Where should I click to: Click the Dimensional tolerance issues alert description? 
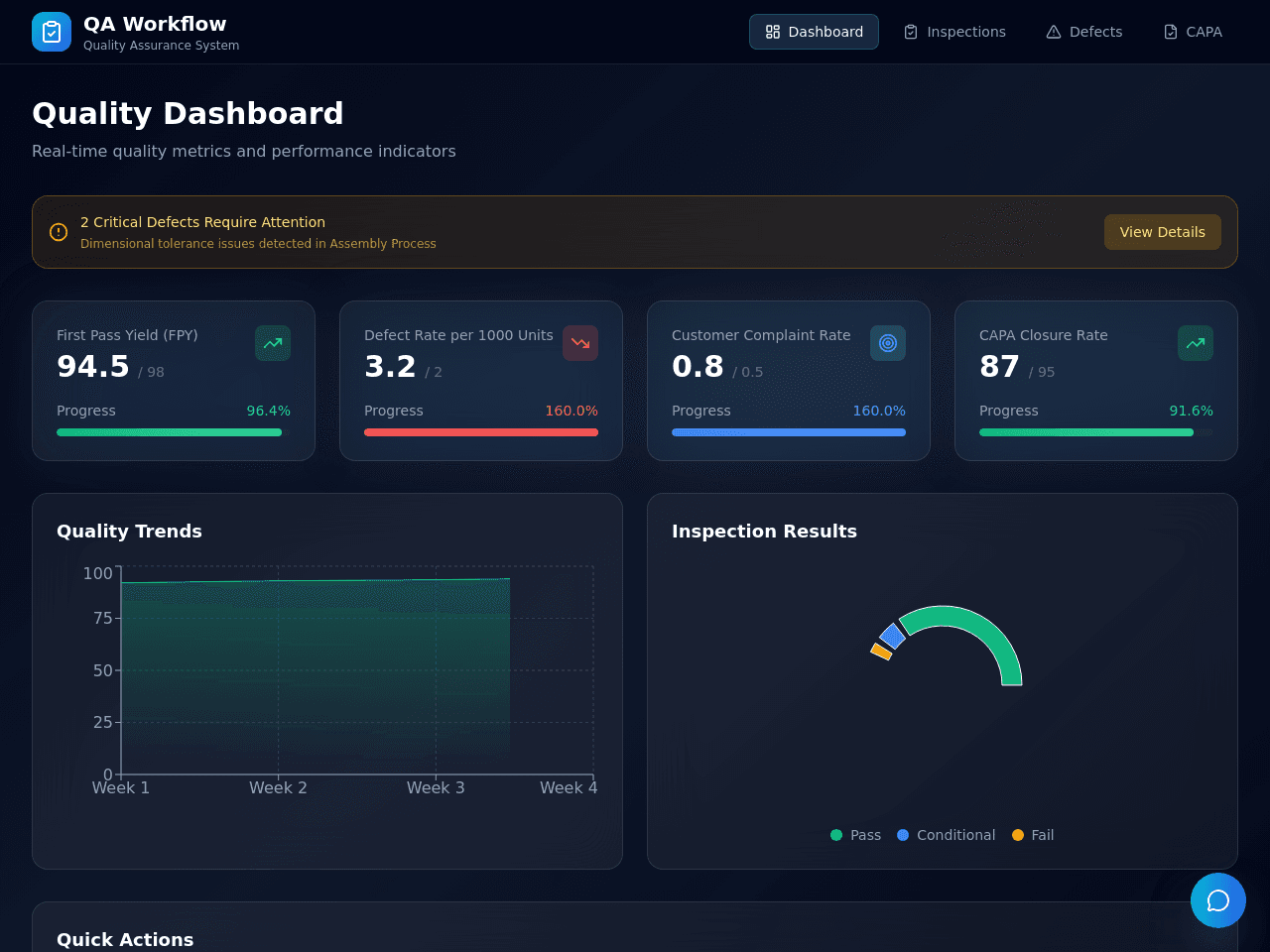point(258,244)
